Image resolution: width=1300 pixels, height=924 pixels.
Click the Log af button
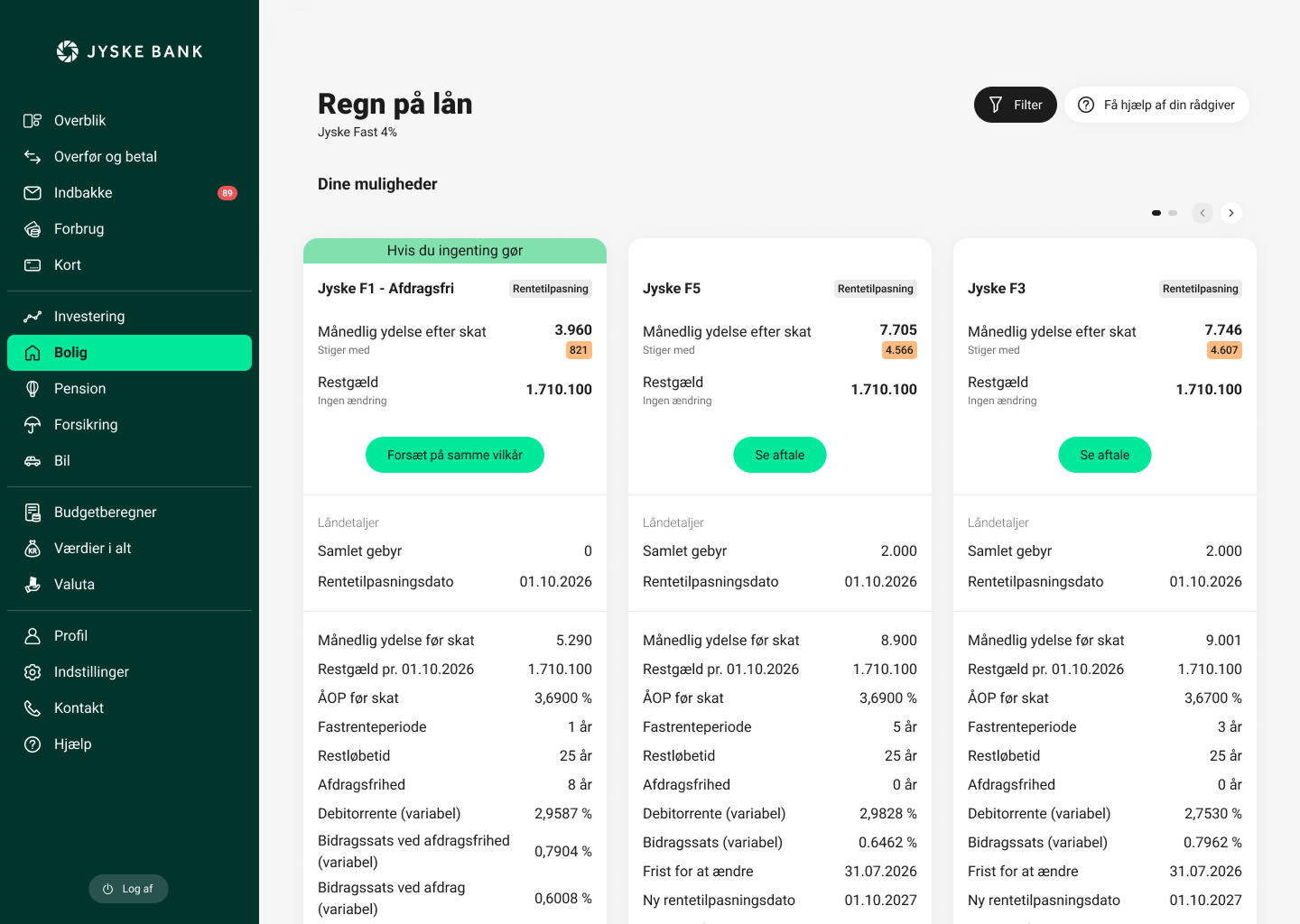click(x=128, y=889)
